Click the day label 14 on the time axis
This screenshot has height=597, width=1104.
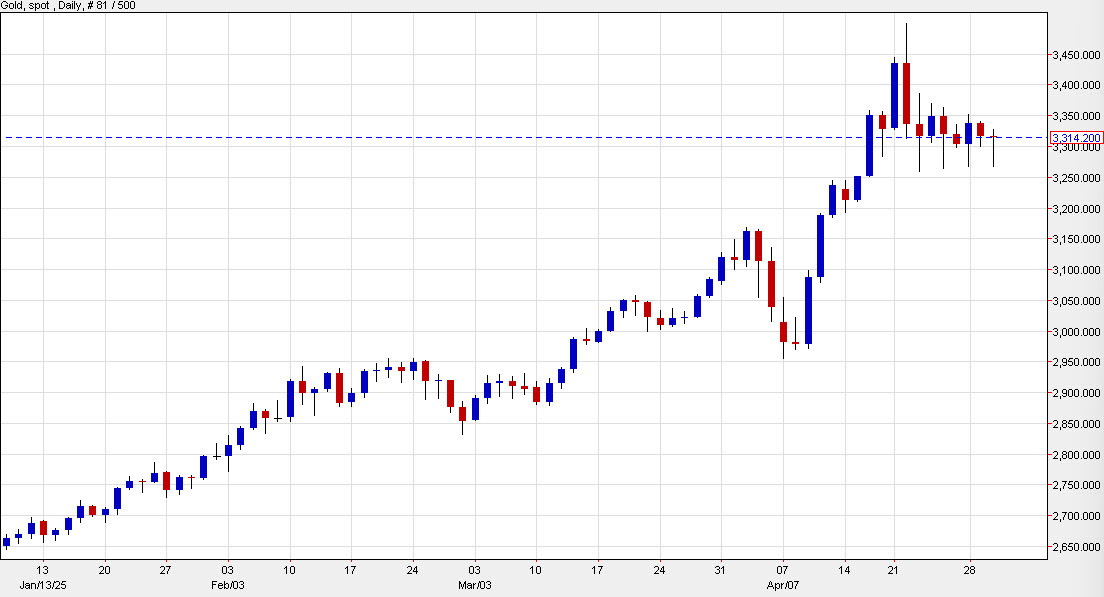[x=844, y=570]
